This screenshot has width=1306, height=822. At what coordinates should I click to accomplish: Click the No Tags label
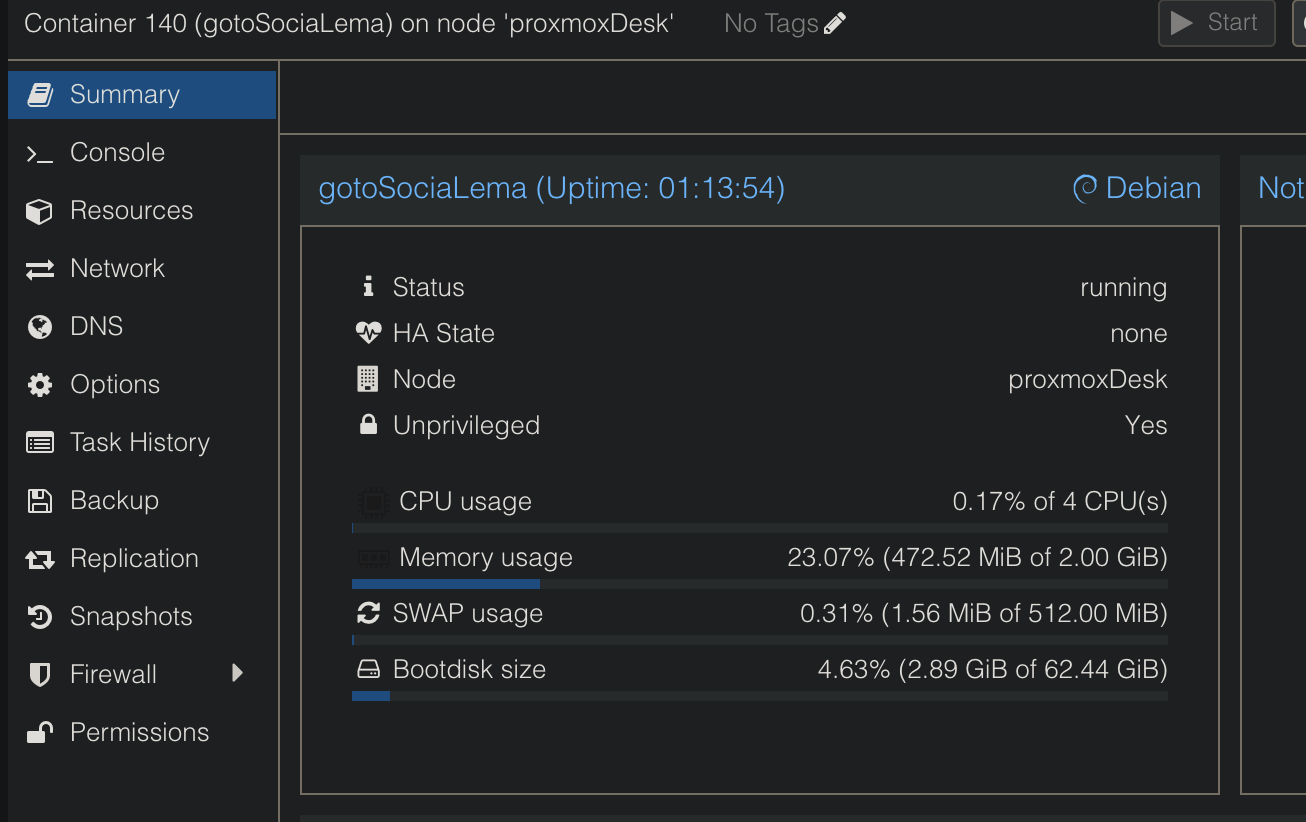(771, 23)
